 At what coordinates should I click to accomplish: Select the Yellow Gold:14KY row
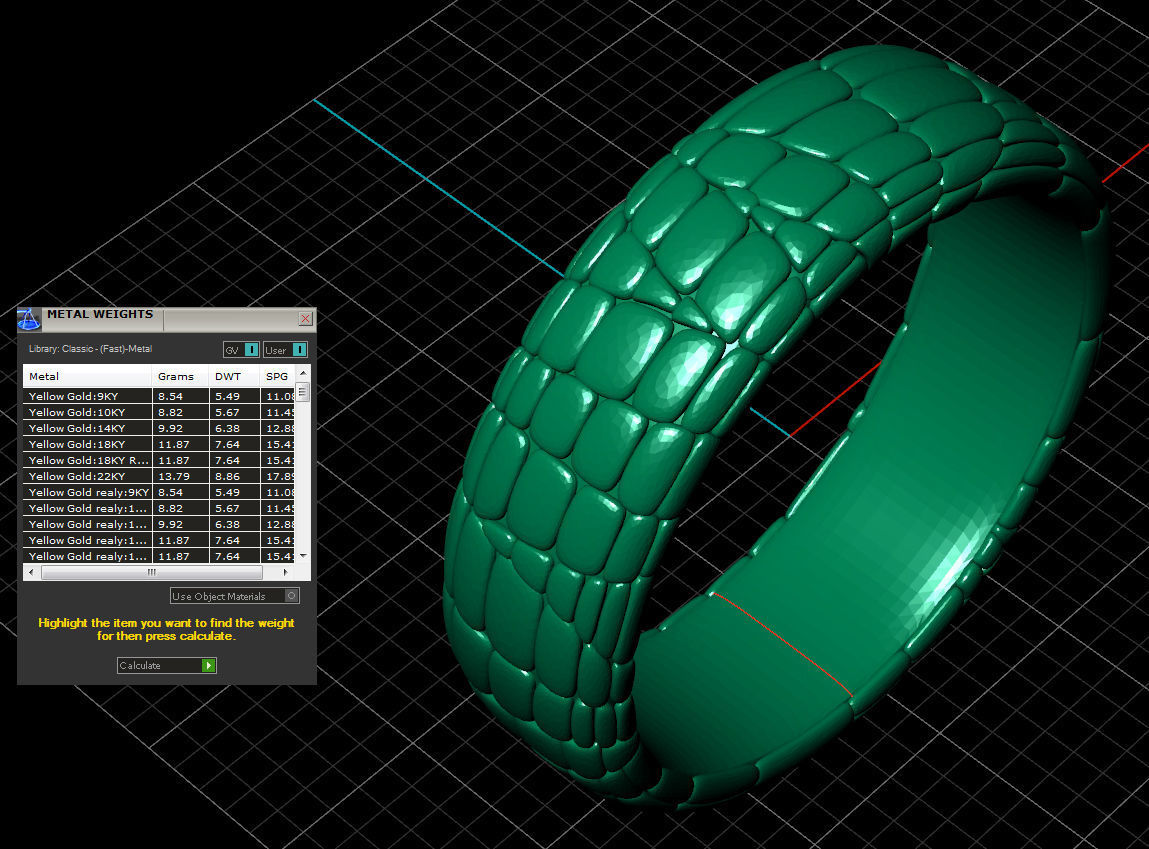pyautogui.click(x=159, y=429)
